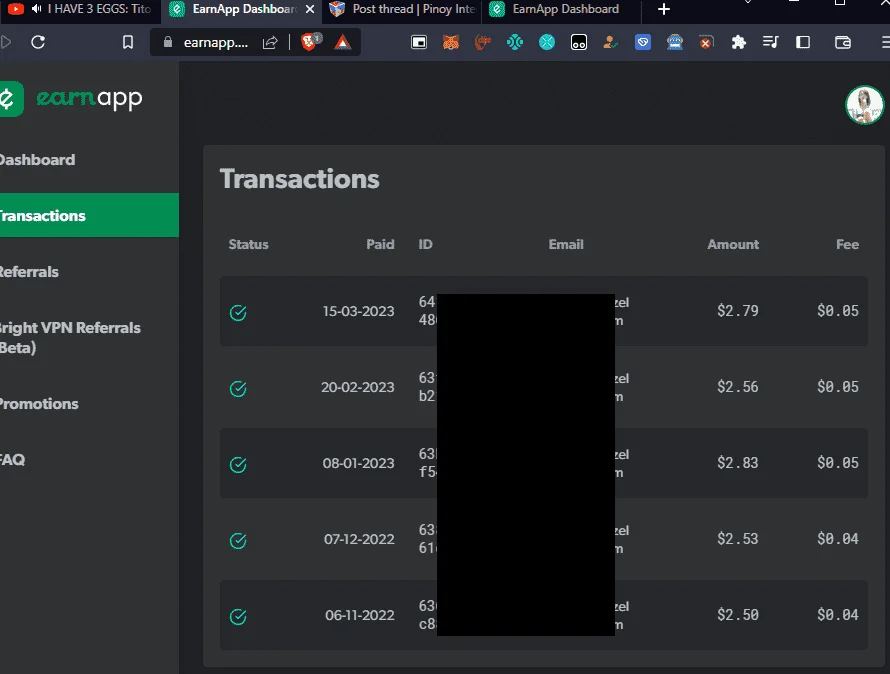Click the Status column header
The height and width of the screenshot is (674, 890).
click(249, 244)
